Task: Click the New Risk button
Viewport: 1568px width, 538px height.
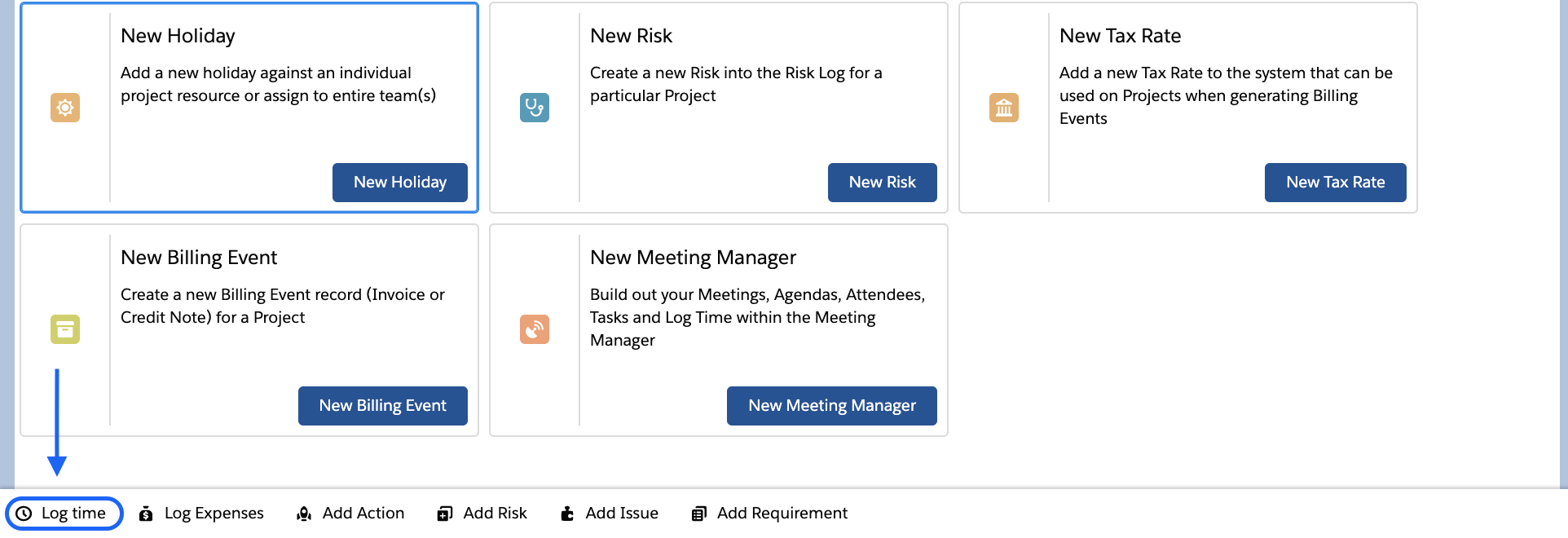Action: [x=882, y=182]
